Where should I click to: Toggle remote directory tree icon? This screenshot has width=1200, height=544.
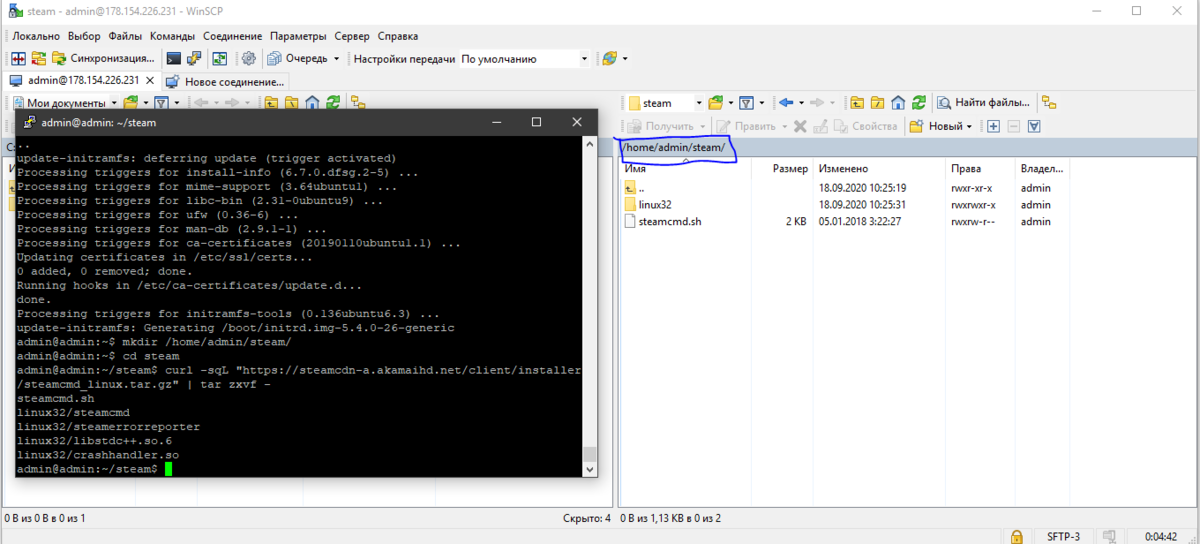pyautogui.click(x=1048, y=102)
